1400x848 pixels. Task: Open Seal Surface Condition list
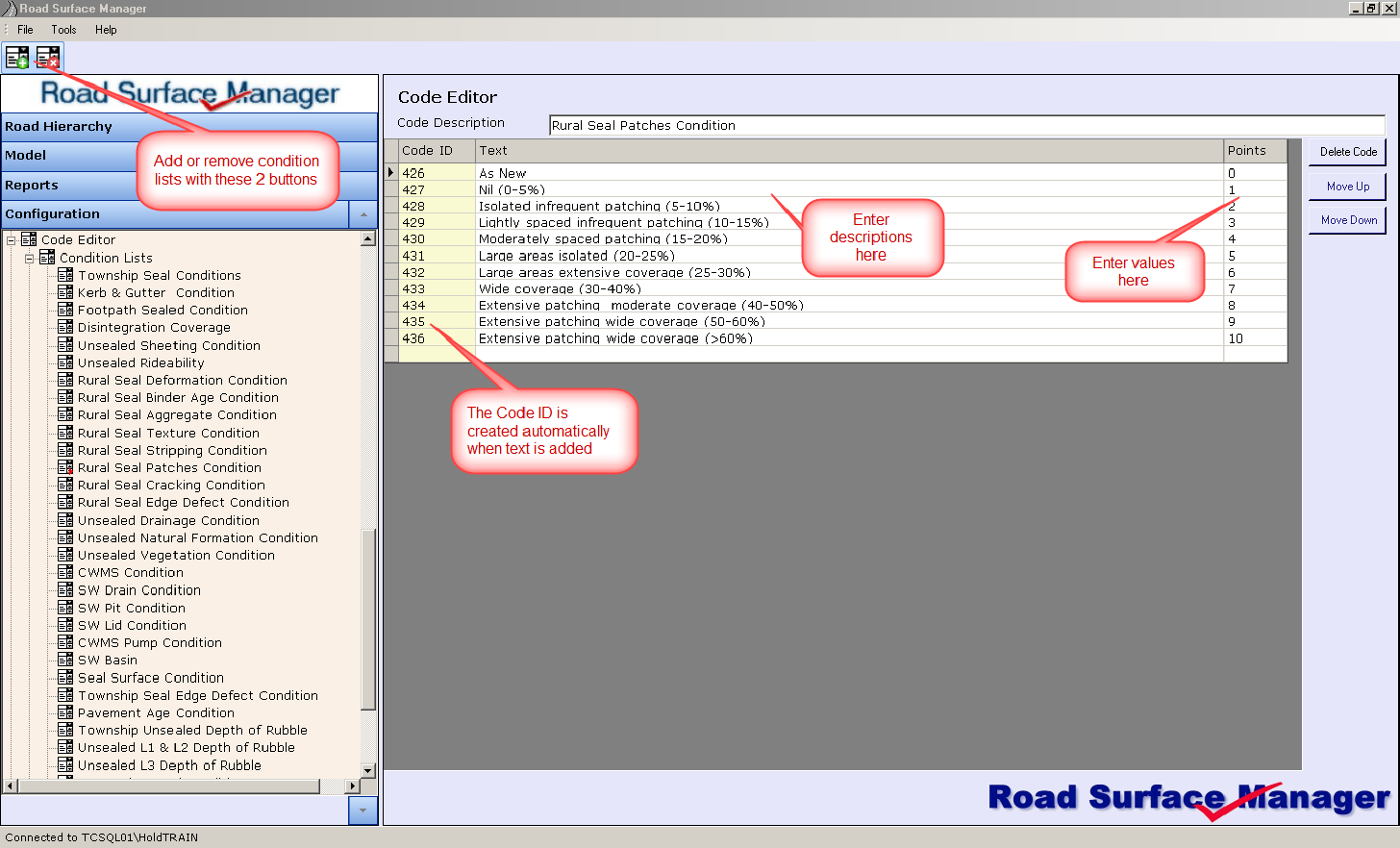(x=151, y=678)
